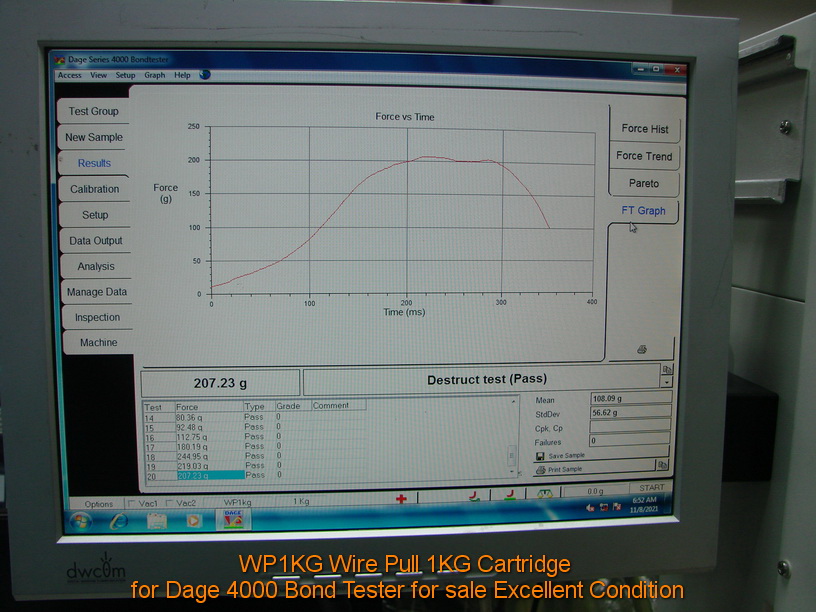The image size is (816, 612).
Task: Open the Help menu
Action: (182, 75)
